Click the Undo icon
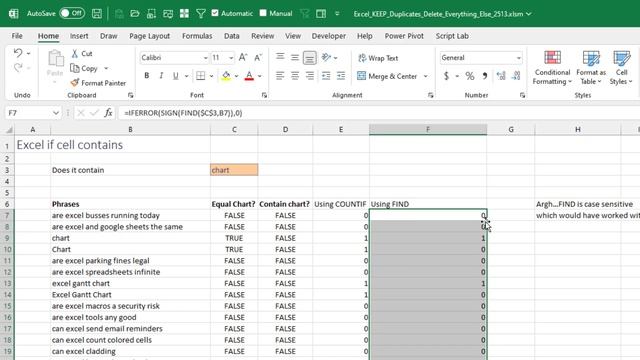 pos(18,53)
